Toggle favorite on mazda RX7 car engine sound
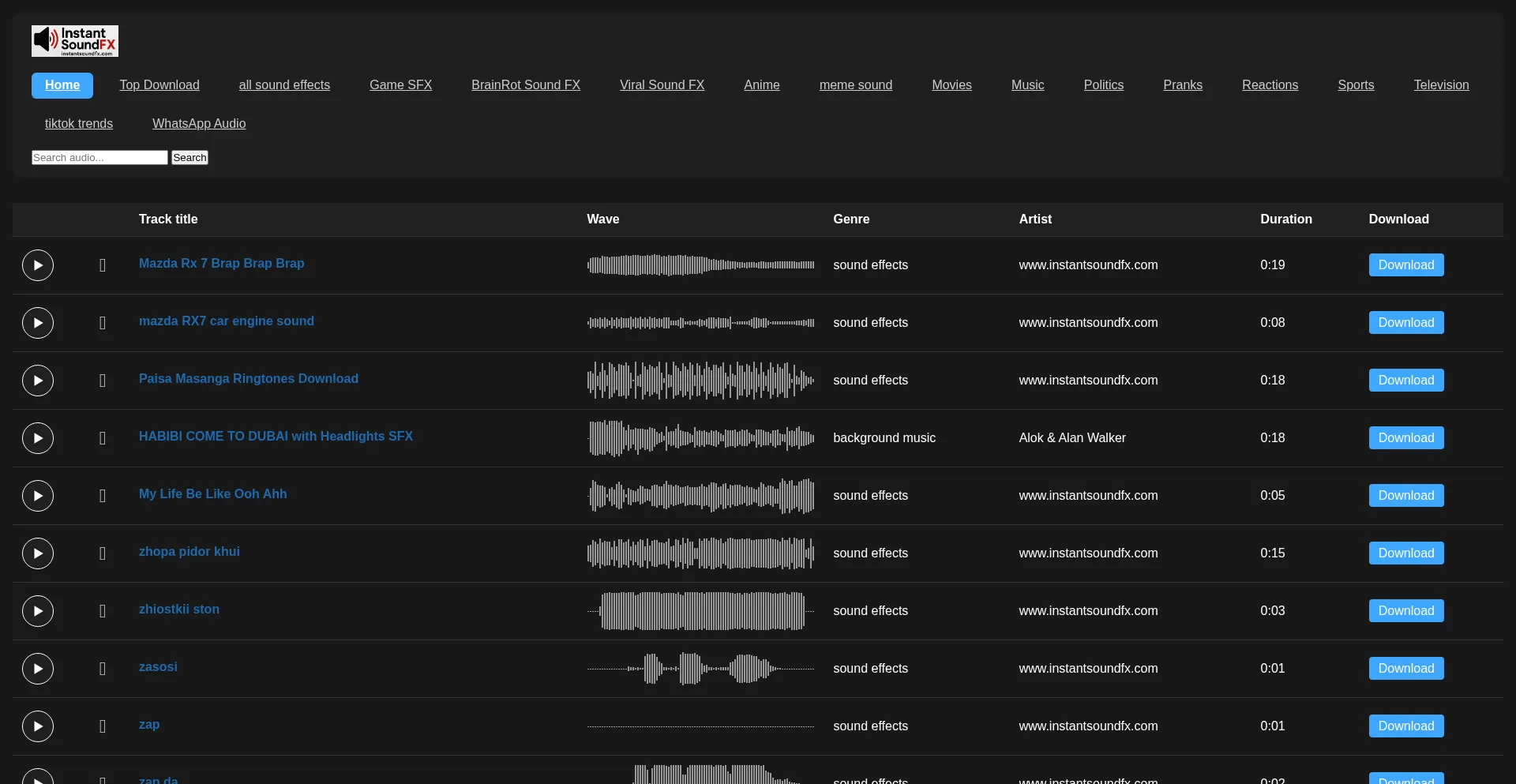1516x784 pixels. [x=102, y=323]
